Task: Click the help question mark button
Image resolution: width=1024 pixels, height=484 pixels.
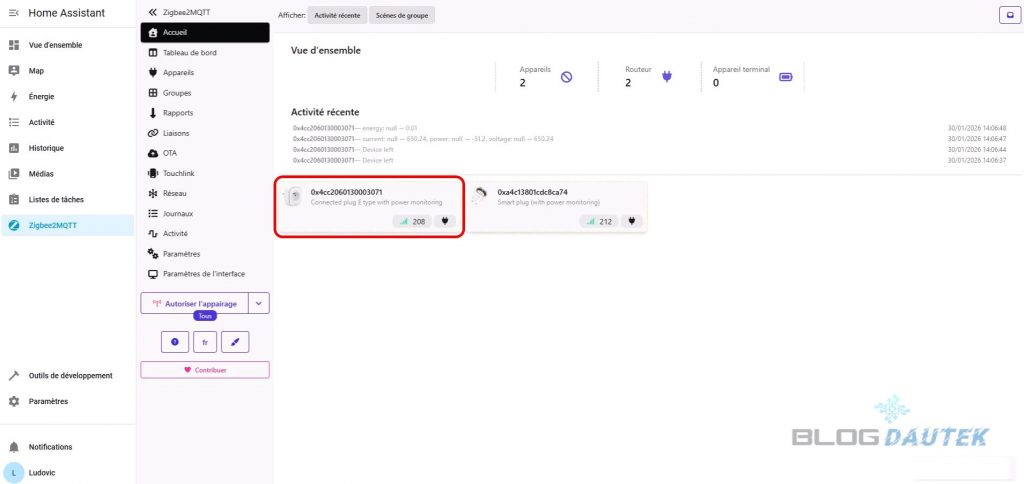Action: (x=175, y=341)
